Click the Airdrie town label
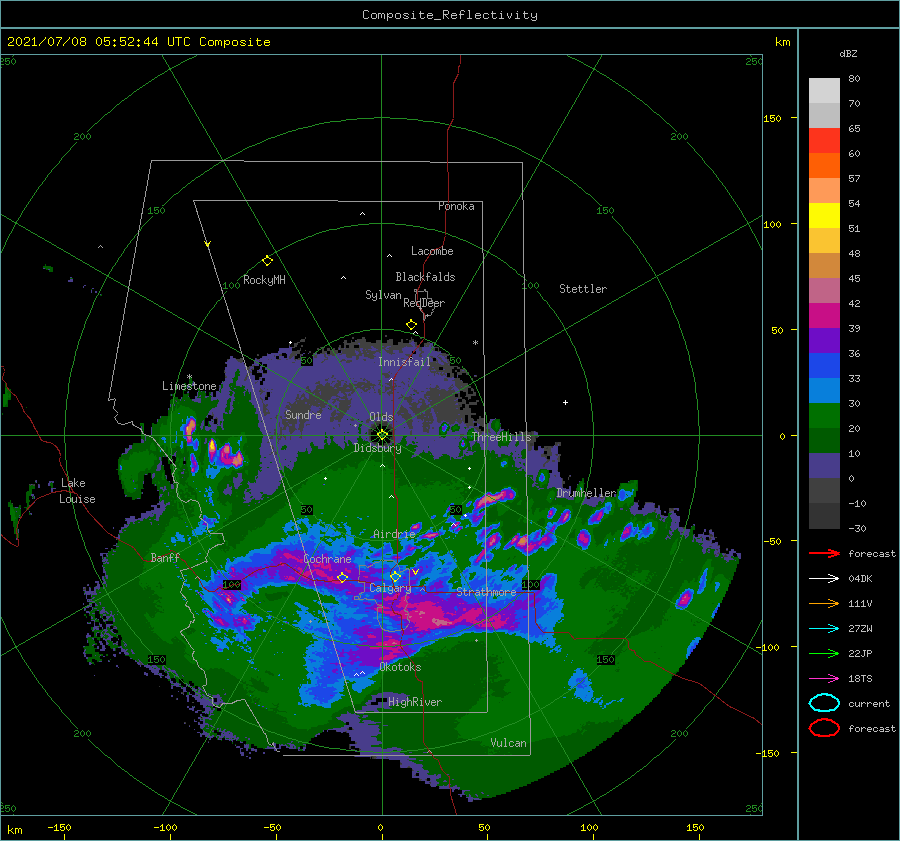Screen dimensions: 900x841 [x=394, y=534]
